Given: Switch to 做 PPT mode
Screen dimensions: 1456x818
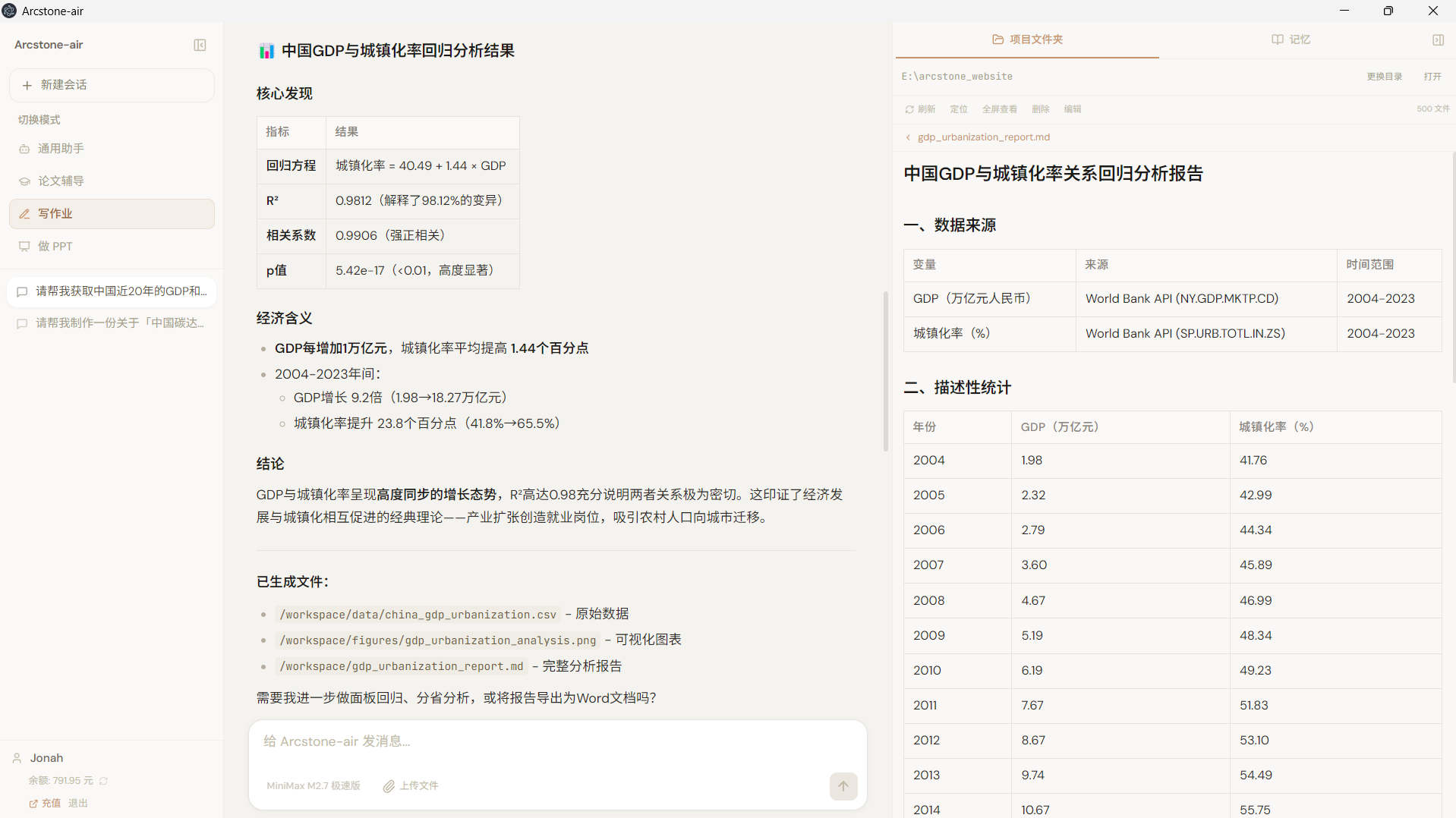Looking at the screenshot, I should (x=55, y=247).
